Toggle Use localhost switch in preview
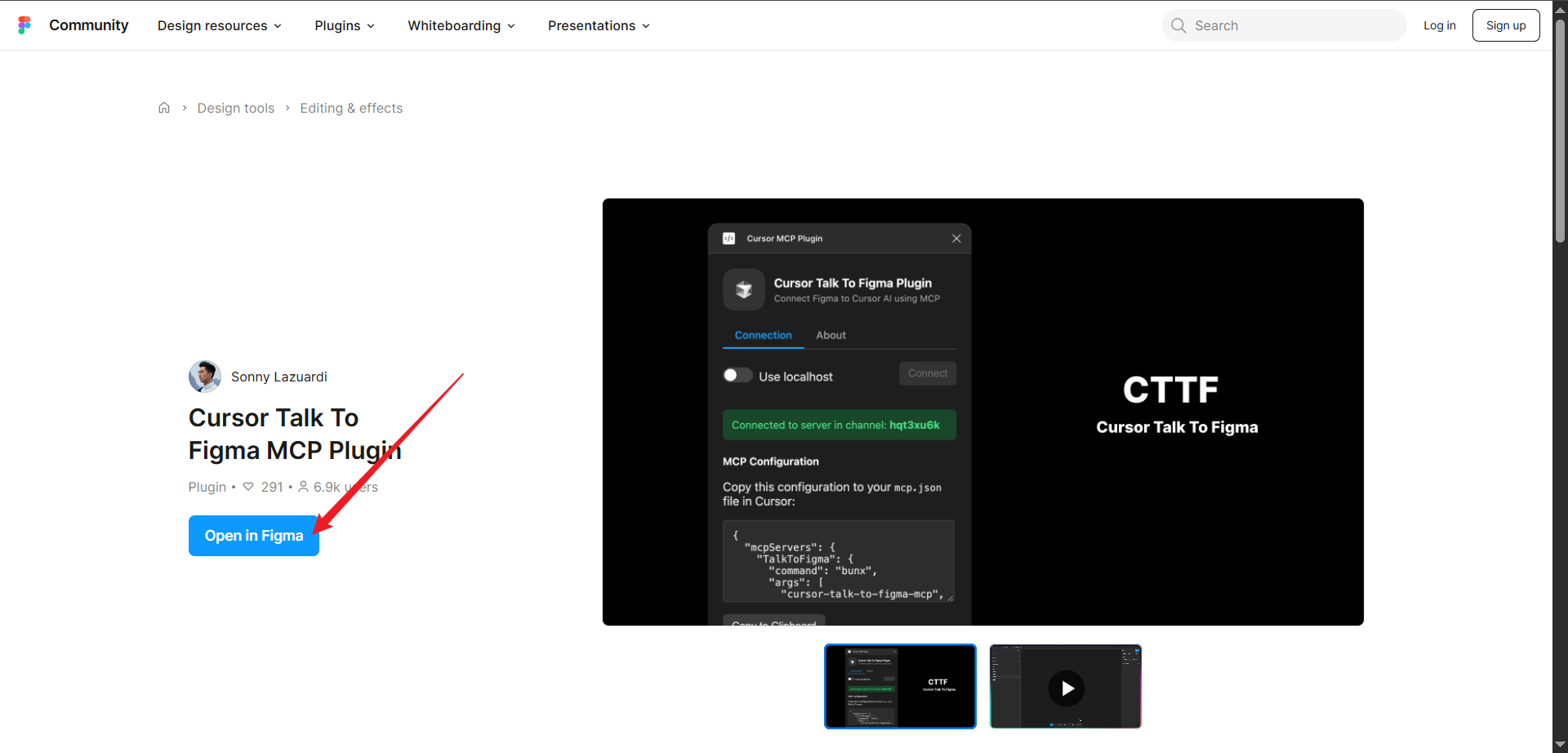This screenshot has height=753, width=1568. click(737, 375)
